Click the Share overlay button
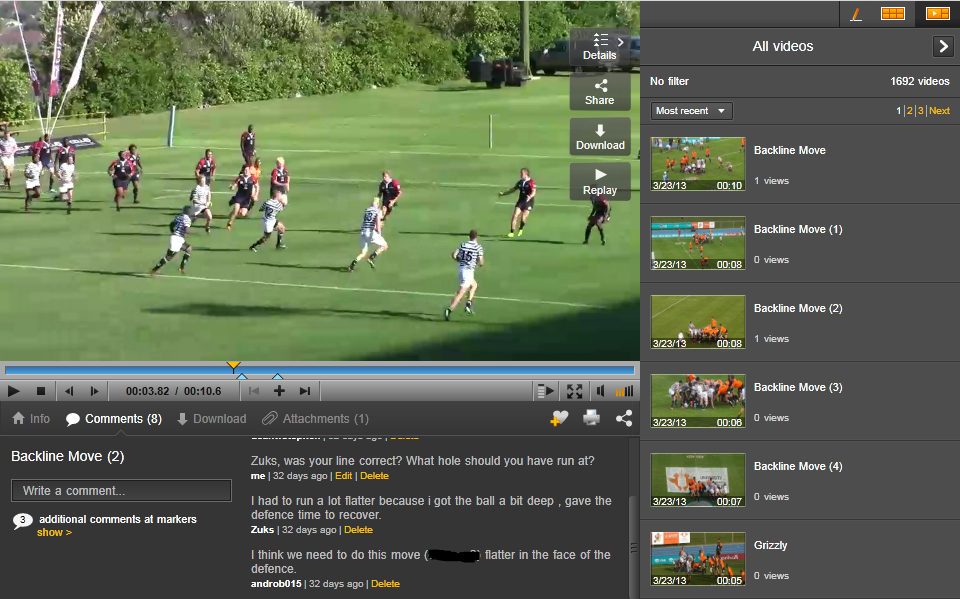Viewport: 960px width, 599px height. click(x=600, y=92)
